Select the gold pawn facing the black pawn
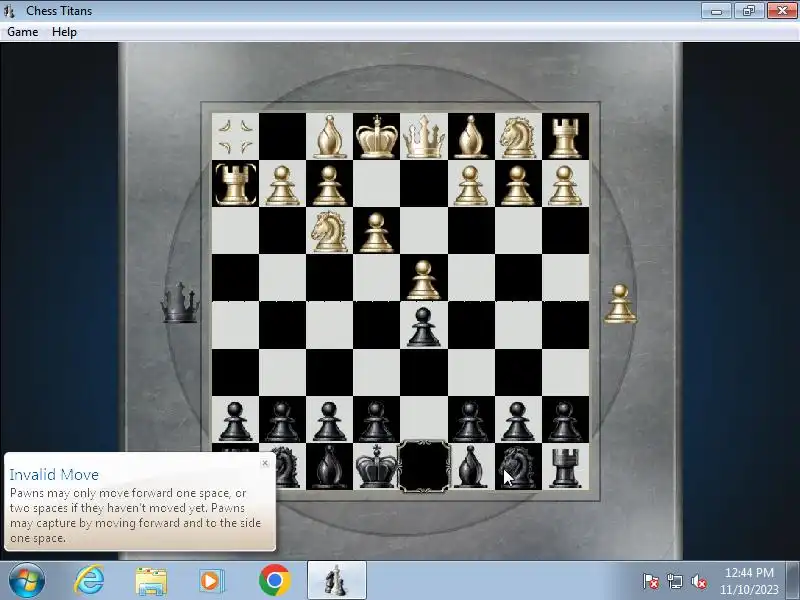Screen dimensions: 800x600 [x=423, y=280]
